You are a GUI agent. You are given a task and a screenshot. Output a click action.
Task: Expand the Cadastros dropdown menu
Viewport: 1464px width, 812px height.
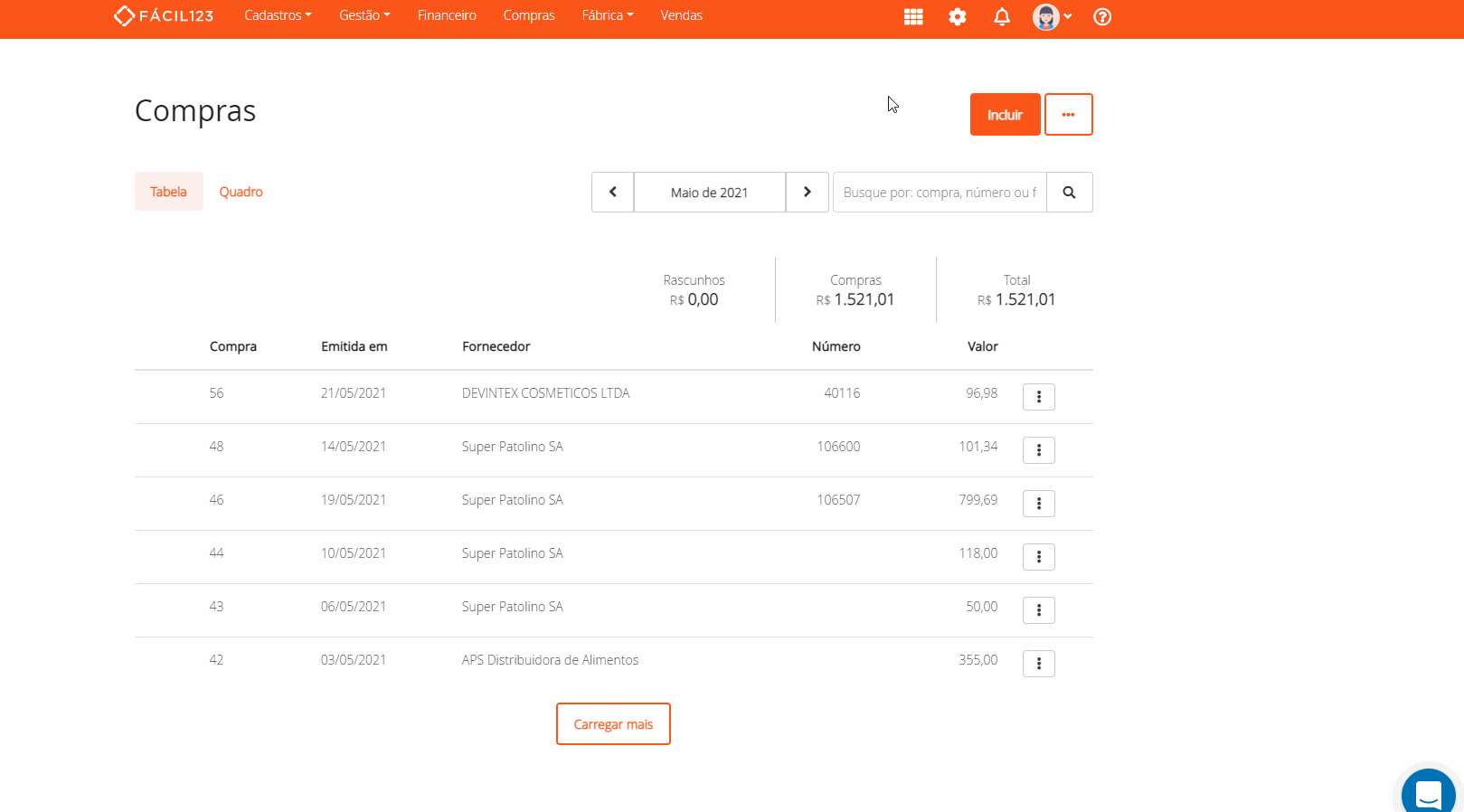pos(278,15)
